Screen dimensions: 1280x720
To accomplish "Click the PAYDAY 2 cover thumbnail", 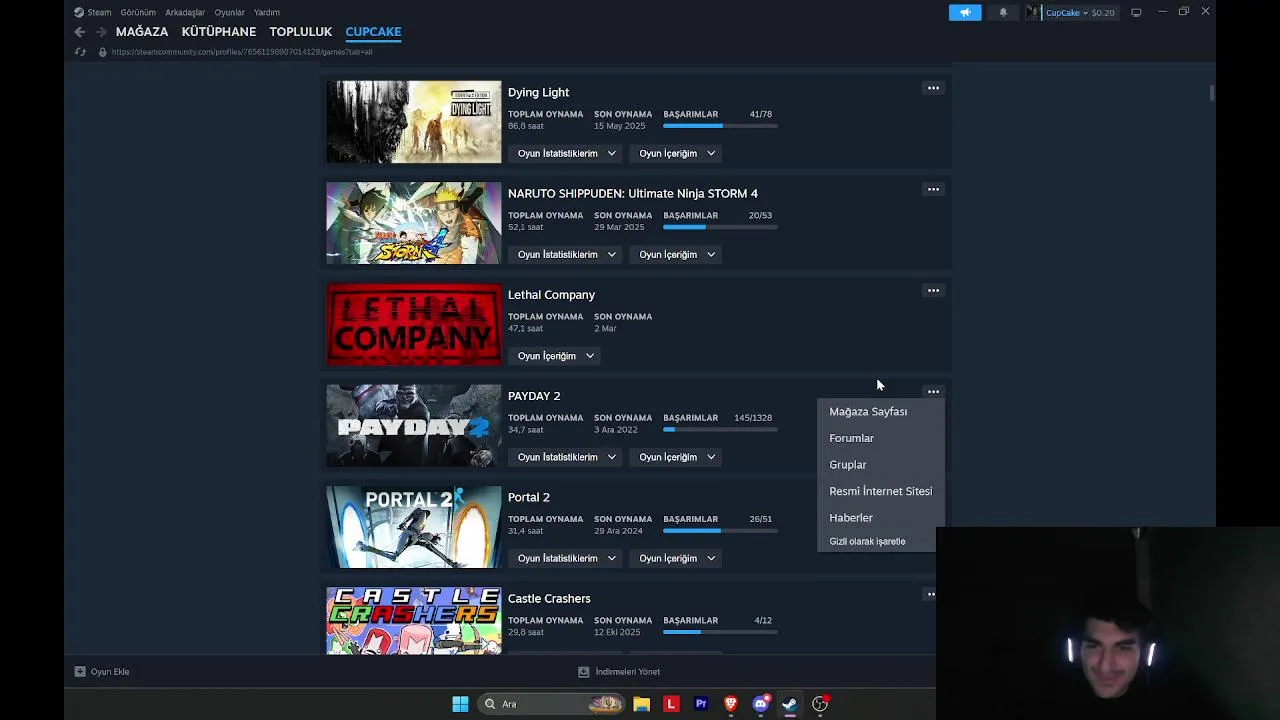I will [x=413, y=426].
